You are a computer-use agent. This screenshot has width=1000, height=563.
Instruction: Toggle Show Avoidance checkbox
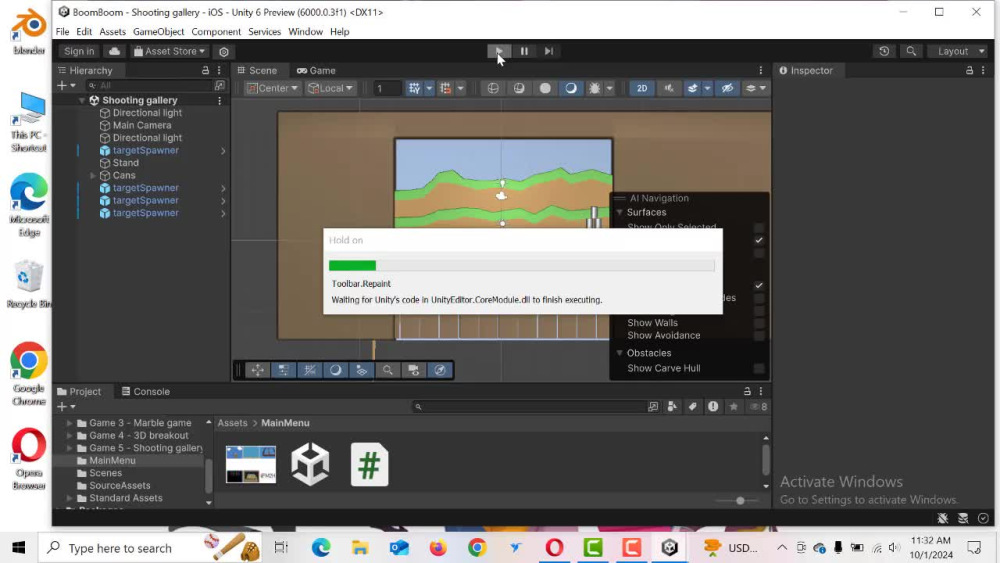(758, 335)
